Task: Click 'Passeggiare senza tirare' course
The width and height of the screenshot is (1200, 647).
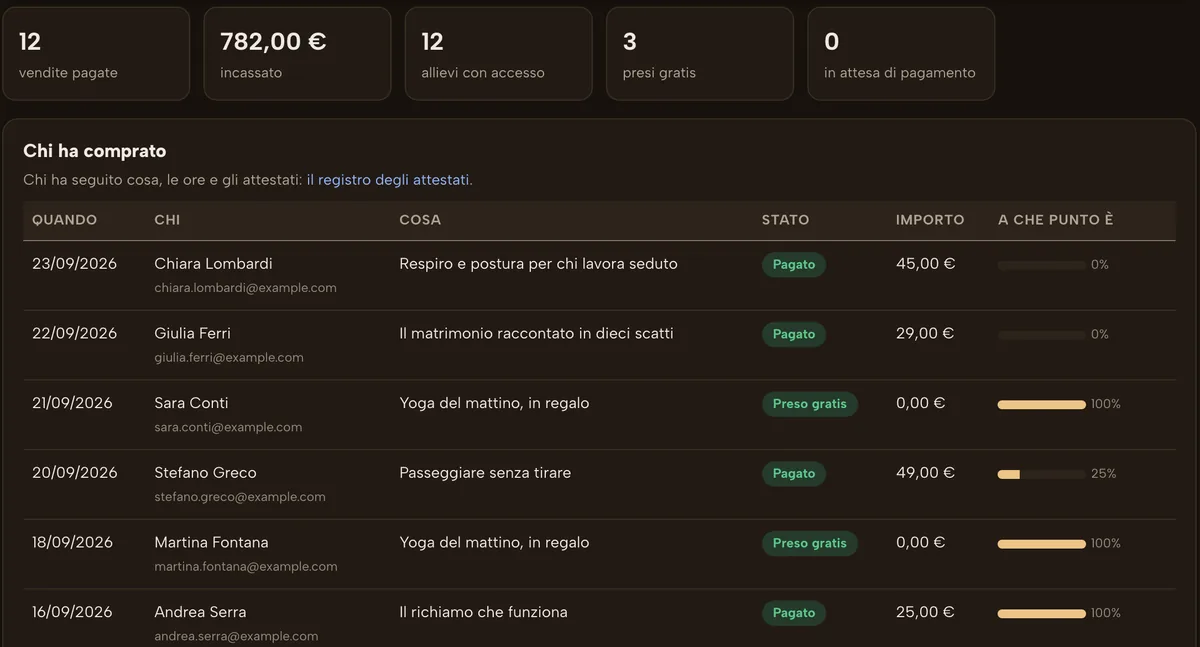Action: (485, 473)
